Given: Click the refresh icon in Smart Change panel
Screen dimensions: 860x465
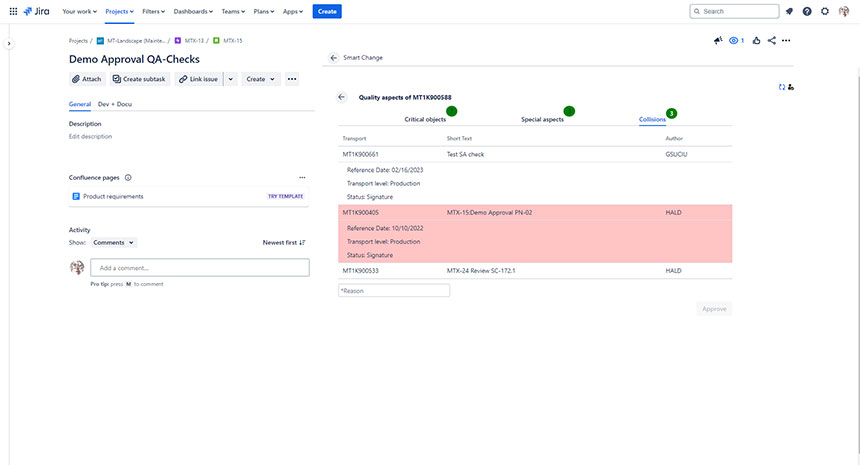Looking at the screenshot, I should [782, 87].
